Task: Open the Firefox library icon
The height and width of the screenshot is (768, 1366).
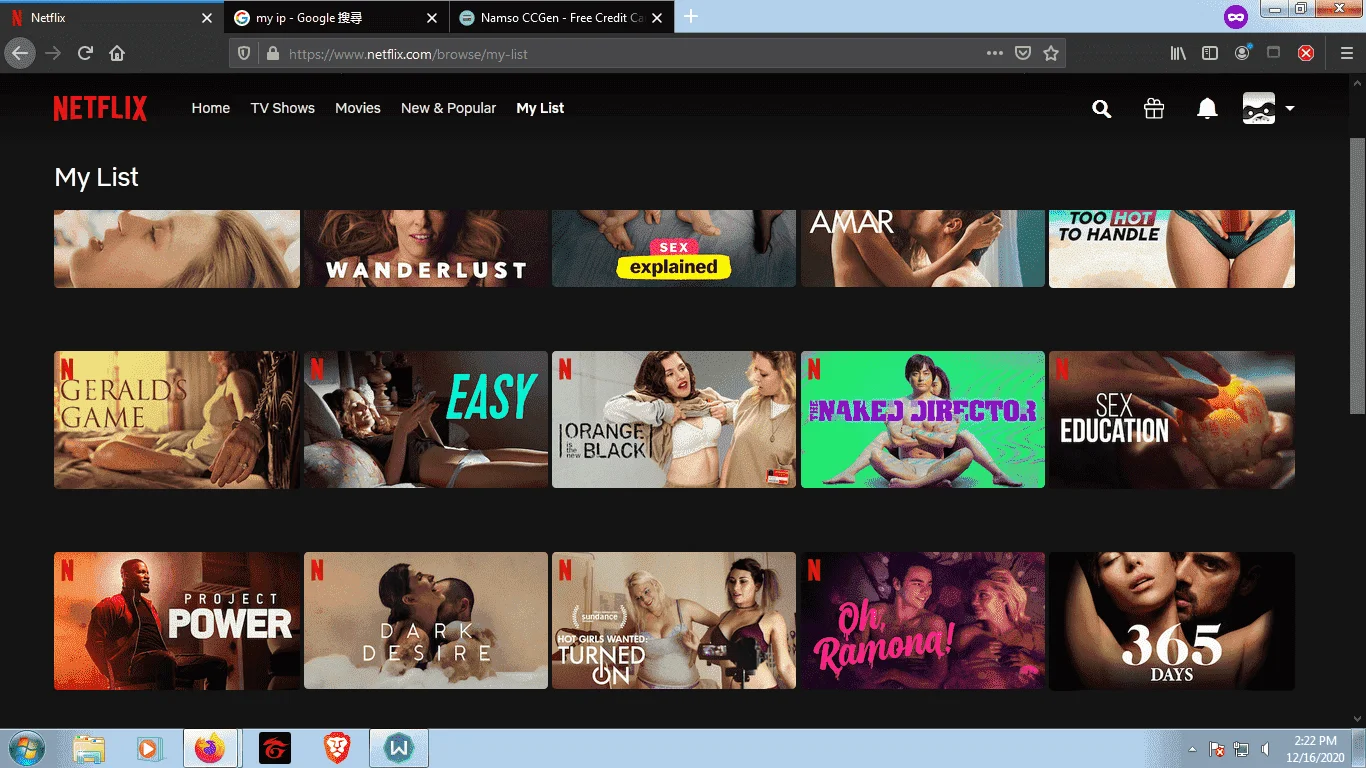Action: point(1178,54)
